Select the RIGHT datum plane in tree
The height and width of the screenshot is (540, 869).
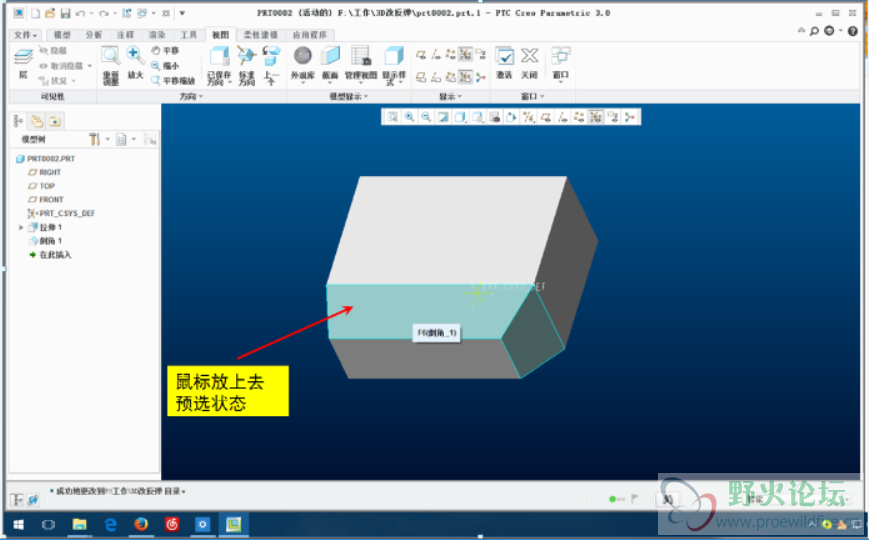pos(45,172)
